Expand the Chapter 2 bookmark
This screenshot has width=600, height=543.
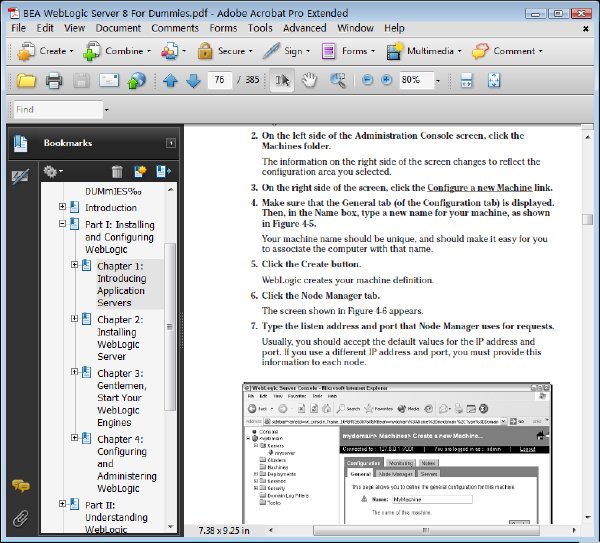(x=75, y=318)
